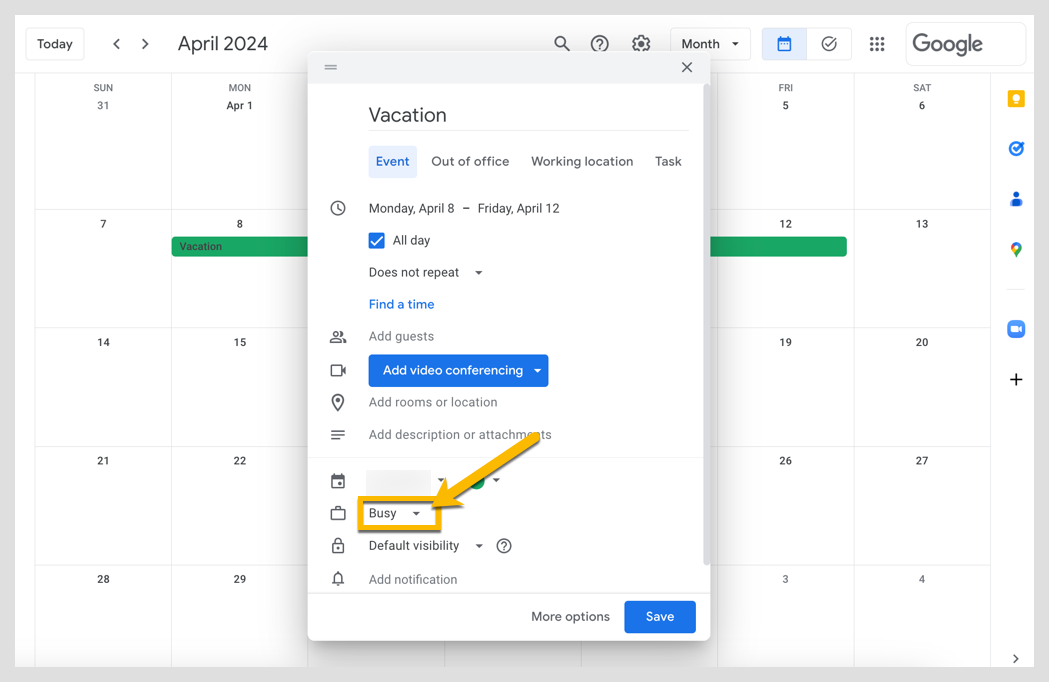The image size is (1049, 682).
Task: Open the Does not repeat dropdown
Action: tap(425, 273)
